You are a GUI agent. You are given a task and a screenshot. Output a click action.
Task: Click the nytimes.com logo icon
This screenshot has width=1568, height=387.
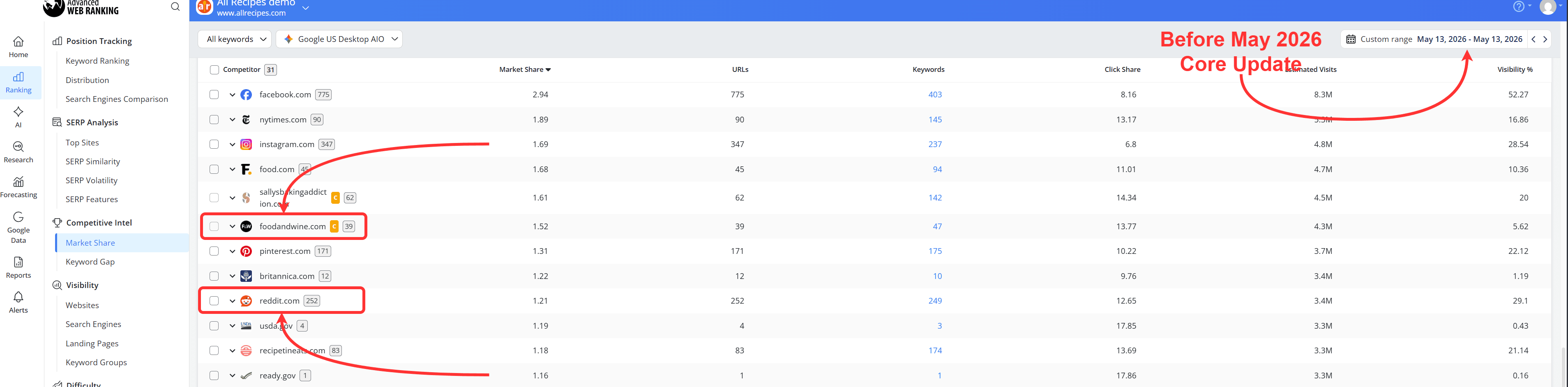pyautogui.click(x=246, y=119)
